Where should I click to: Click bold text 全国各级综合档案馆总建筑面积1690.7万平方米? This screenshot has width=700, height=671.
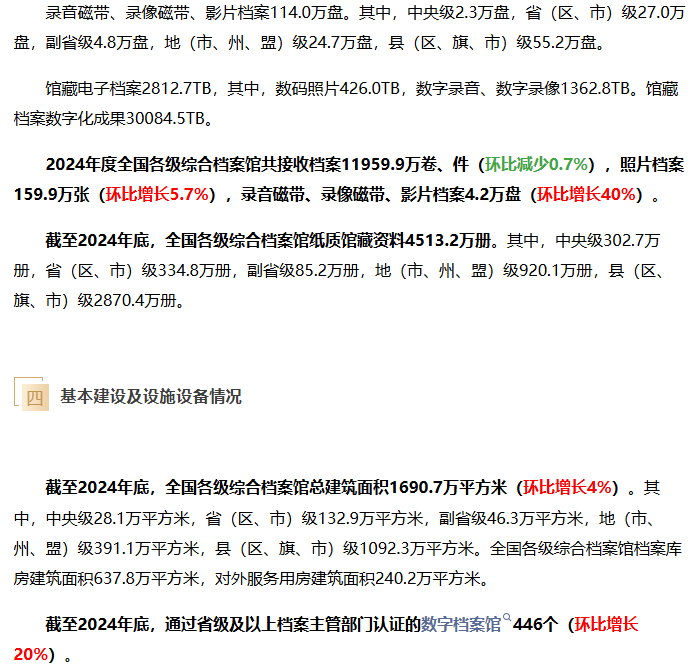[x=339, y=489]
